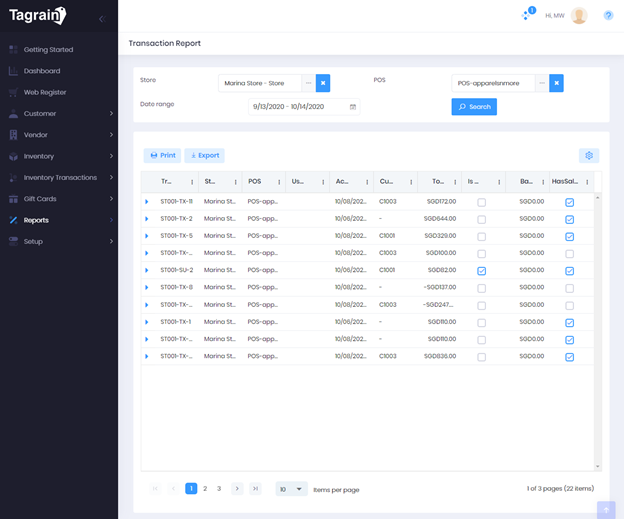Toggle HasSal checkbox for ST001-TX-11
The height and width of the screenshot is (519, 624).
569,202
